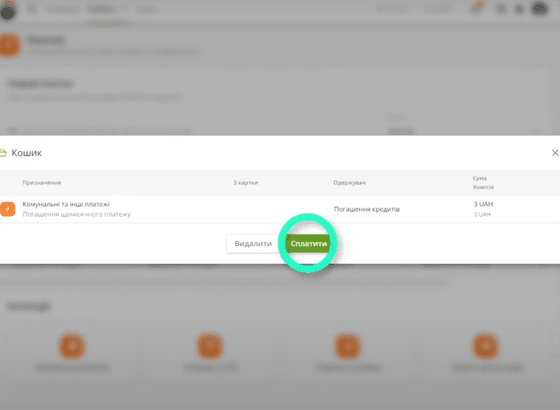Click the З картки column header
Viewport: 560px width, 410px height.
(x=246, y=182)
